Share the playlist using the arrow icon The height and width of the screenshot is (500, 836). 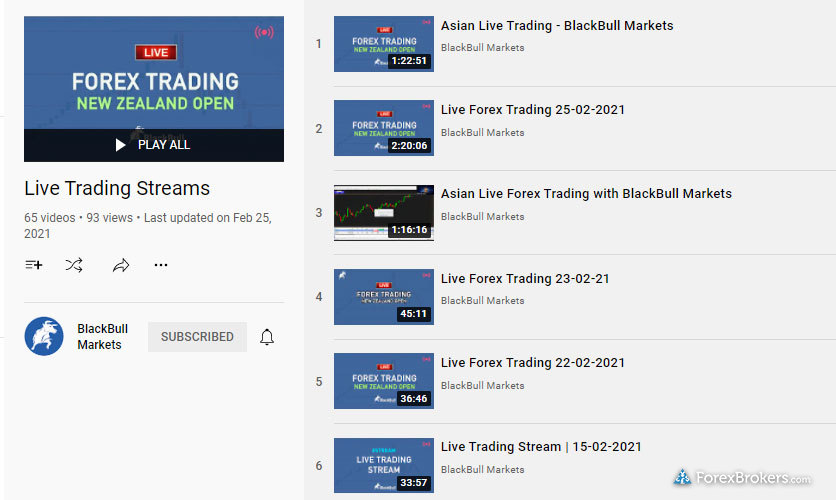coord(121,265)
